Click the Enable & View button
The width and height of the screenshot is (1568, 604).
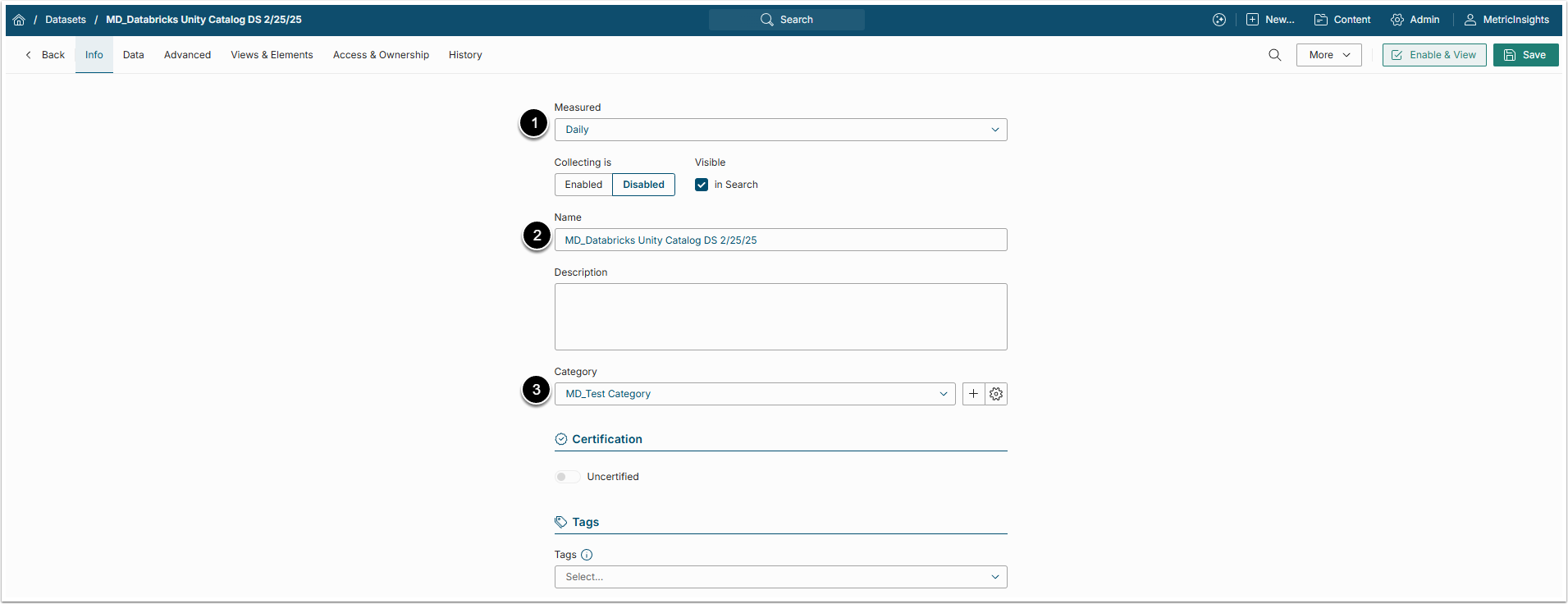pos(1433,55)
